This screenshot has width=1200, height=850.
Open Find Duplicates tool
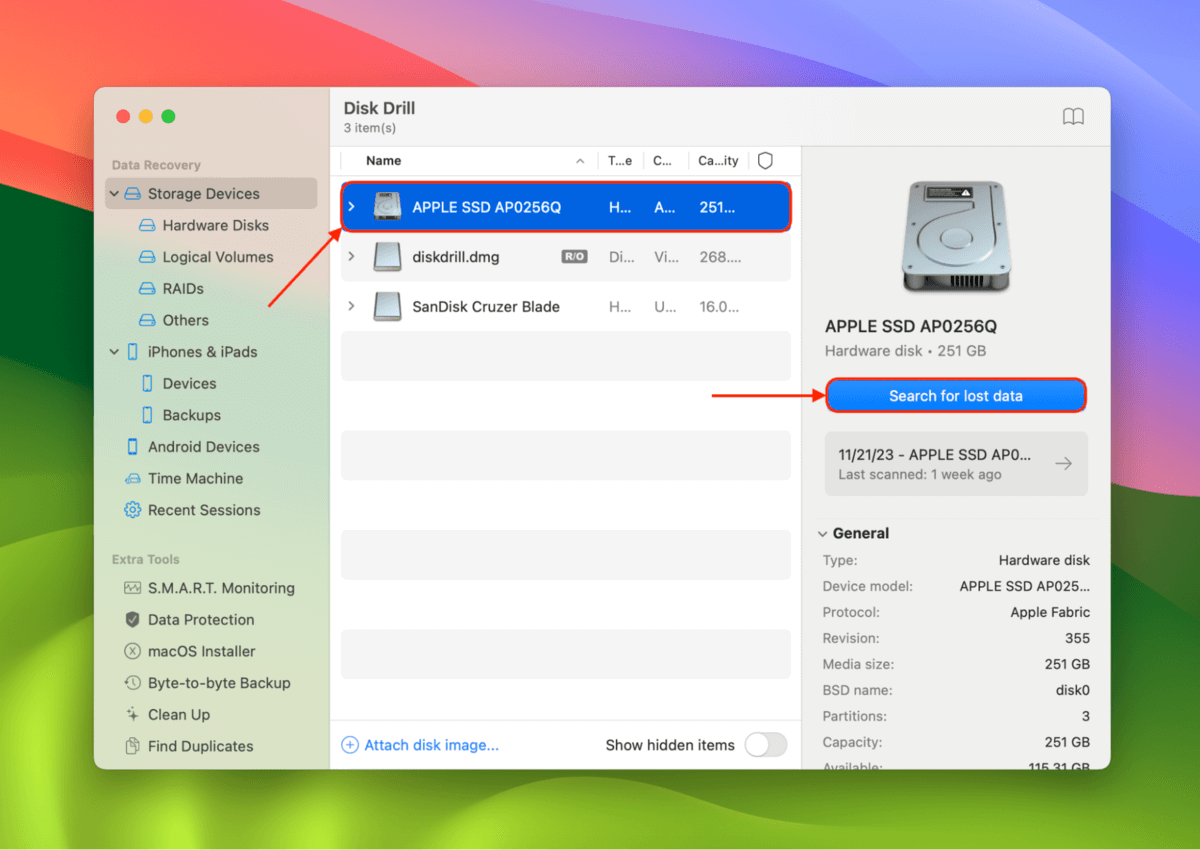[200, 746]
